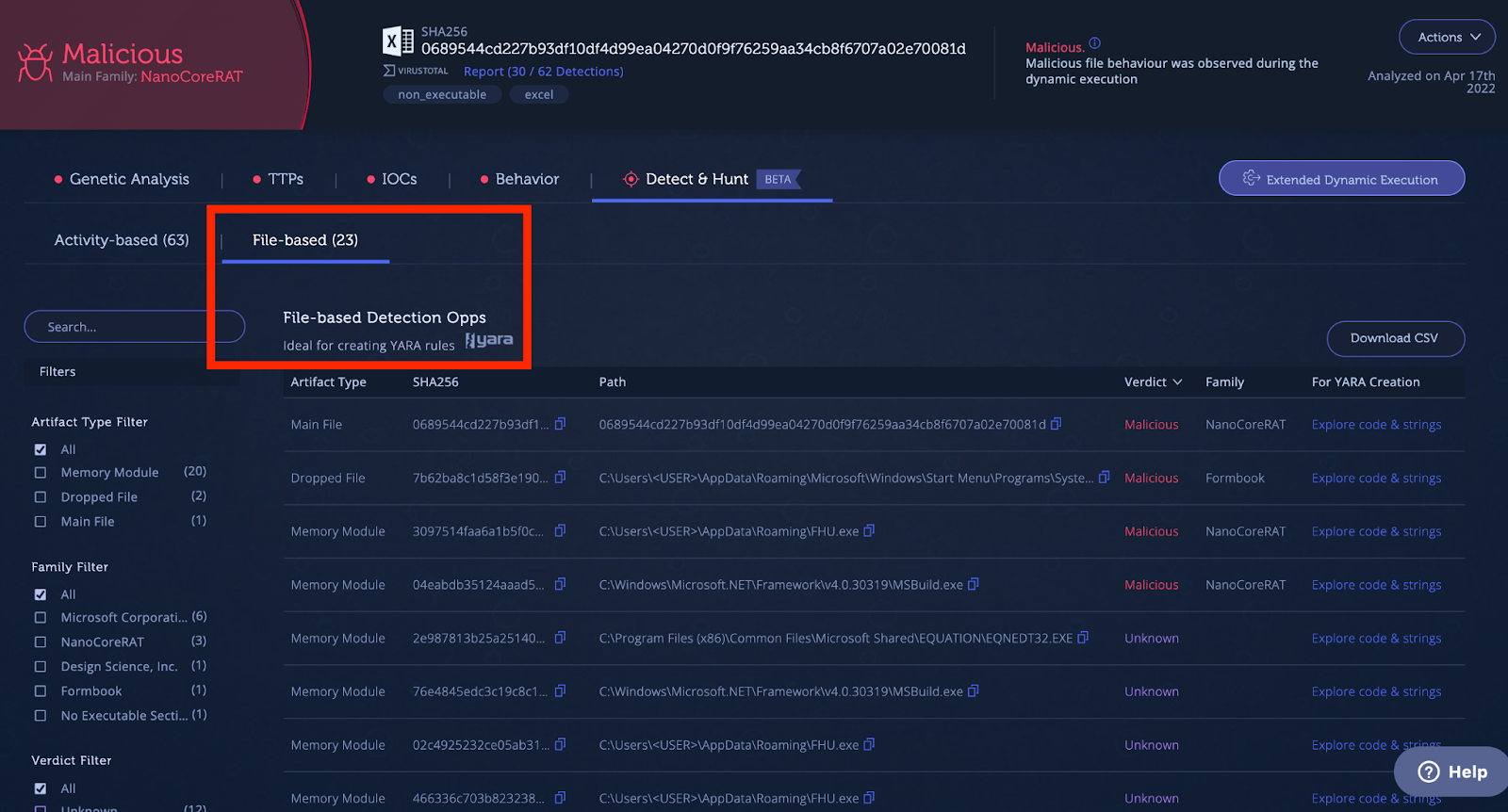Click the info icon beside Malicious label

(1094, 43)
